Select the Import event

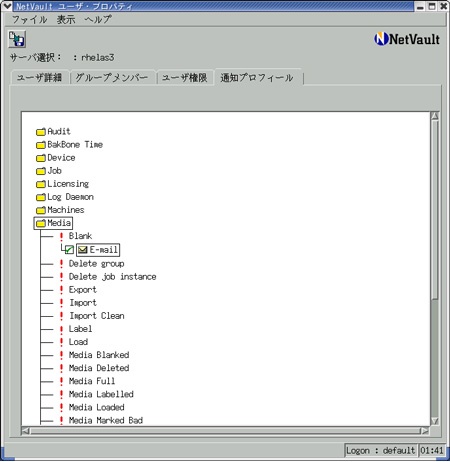click(83, 303)
